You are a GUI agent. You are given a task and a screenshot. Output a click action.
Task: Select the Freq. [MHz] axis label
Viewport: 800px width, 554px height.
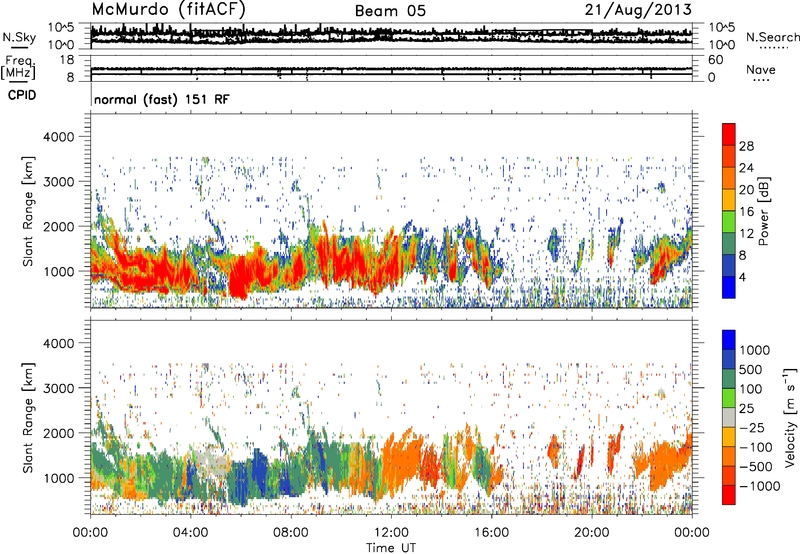(x=18, y=67)
